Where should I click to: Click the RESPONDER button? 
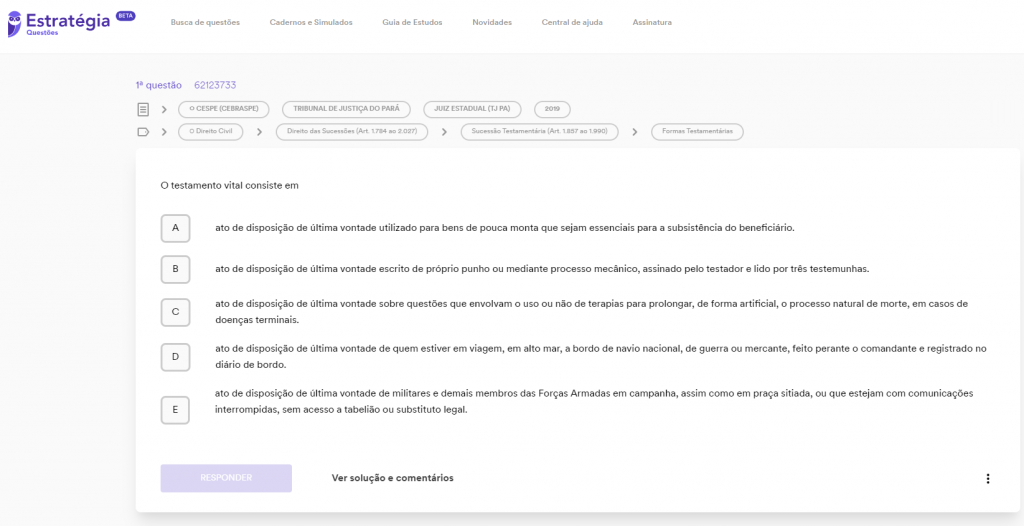(226, 478)
